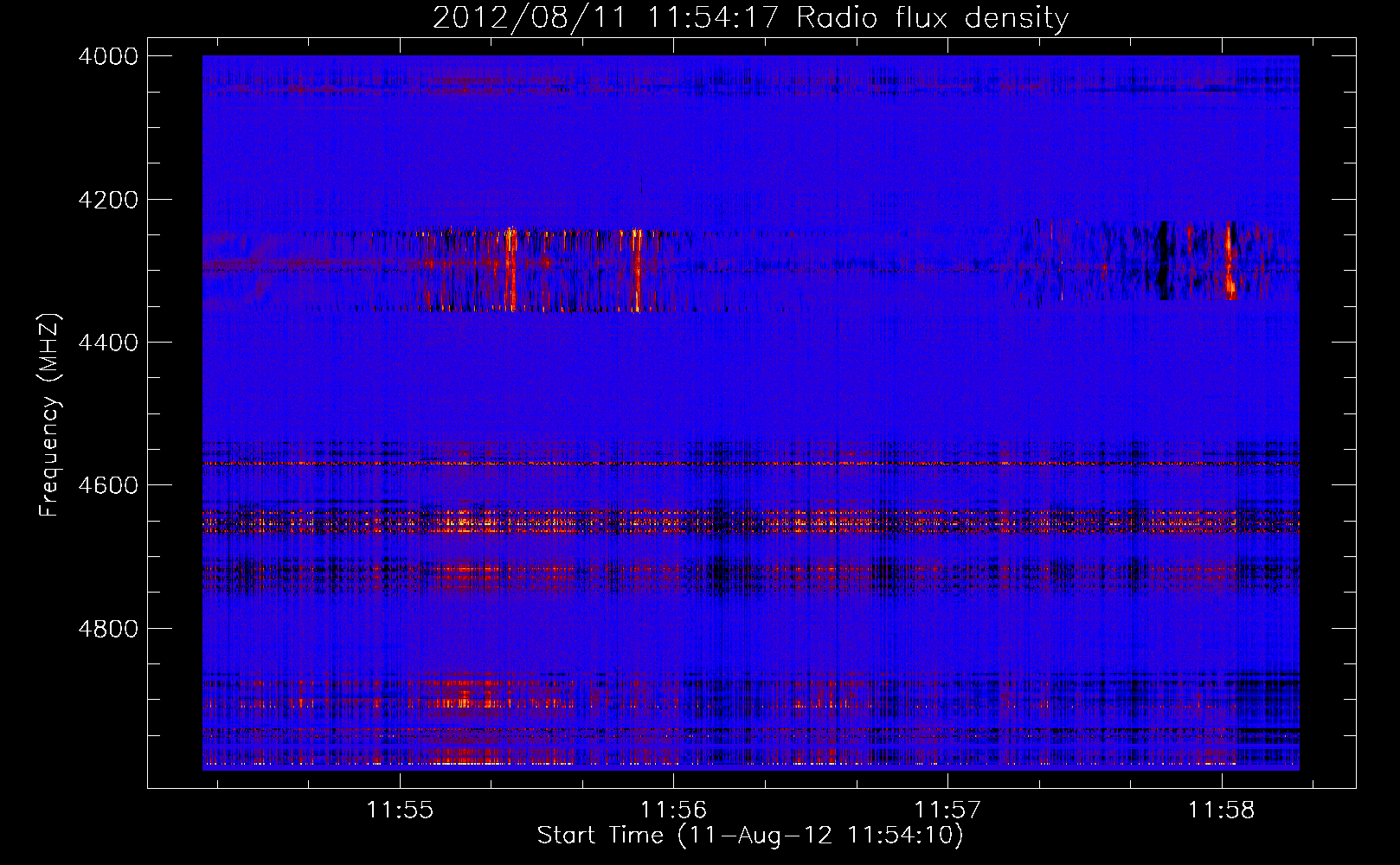Click the 'Start Time (11-Aug-12 11:54:10)' axis title

click(x=750, y=836)
